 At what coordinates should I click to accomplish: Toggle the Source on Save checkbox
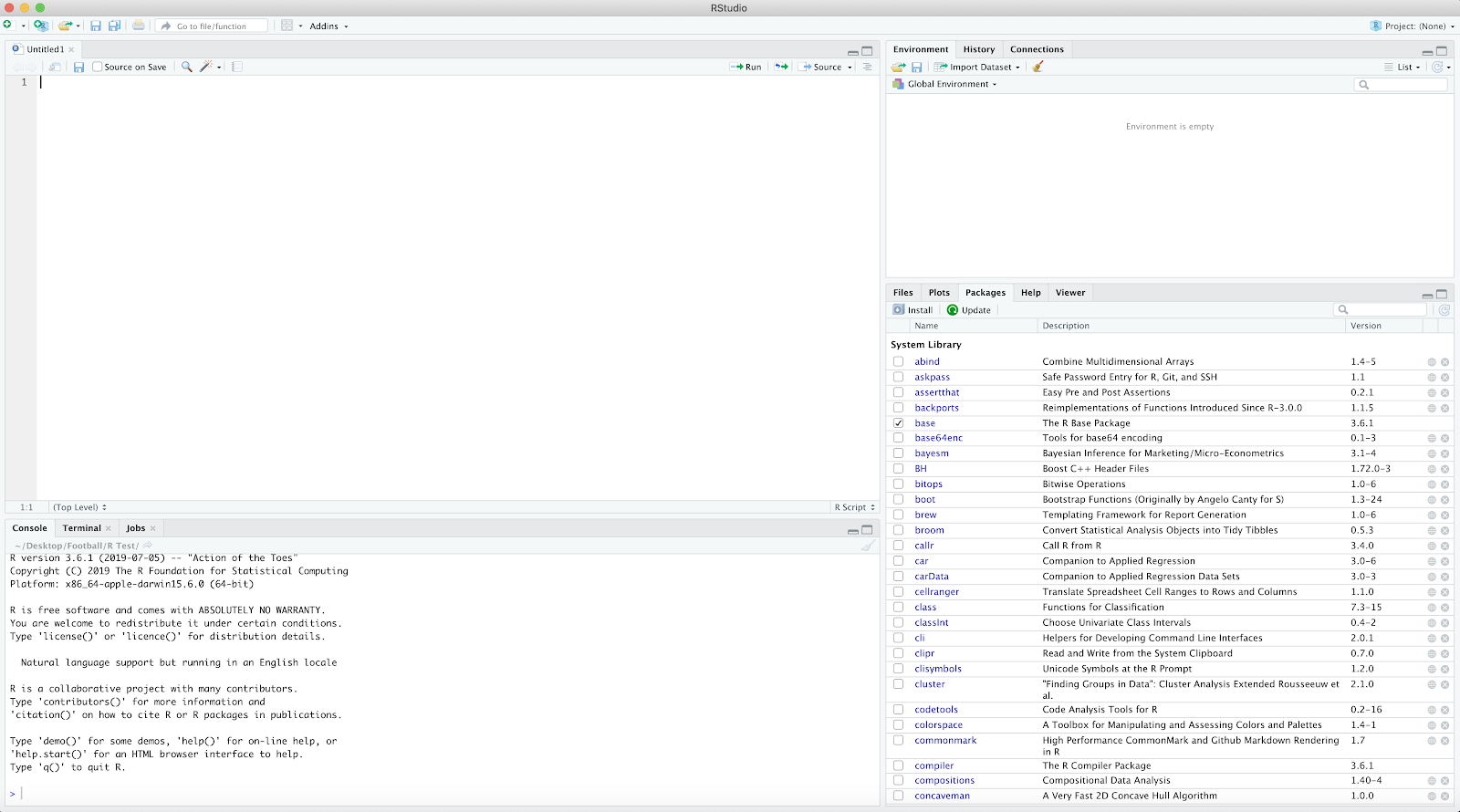(x=98, y=67)
